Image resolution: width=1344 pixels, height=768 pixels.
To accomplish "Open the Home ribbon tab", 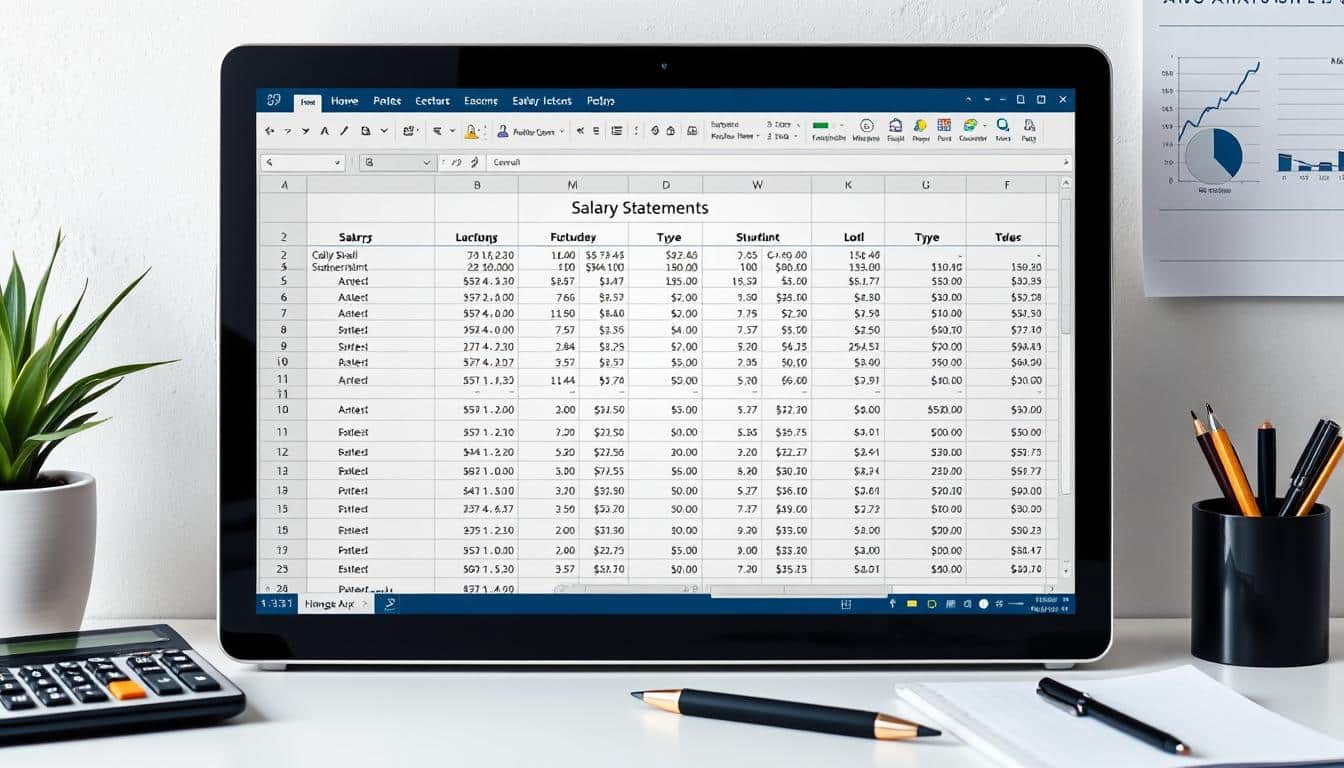I will [x=344, y=101].
